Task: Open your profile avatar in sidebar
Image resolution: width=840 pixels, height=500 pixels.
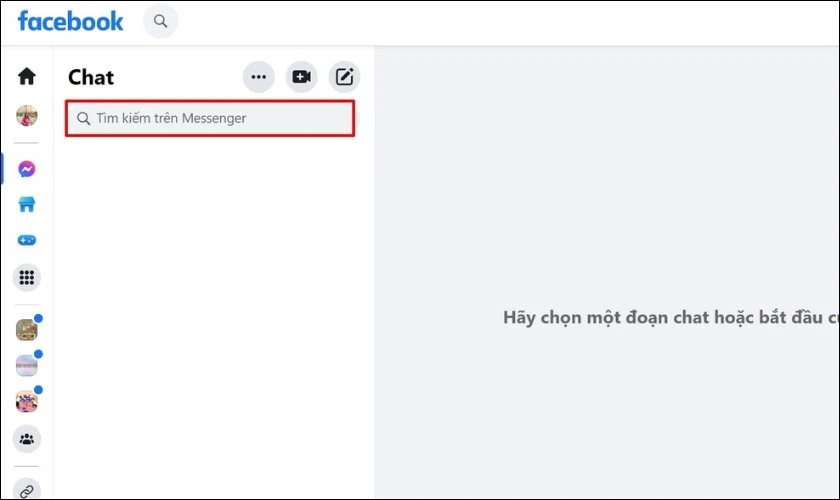Action: click(27, 115)
